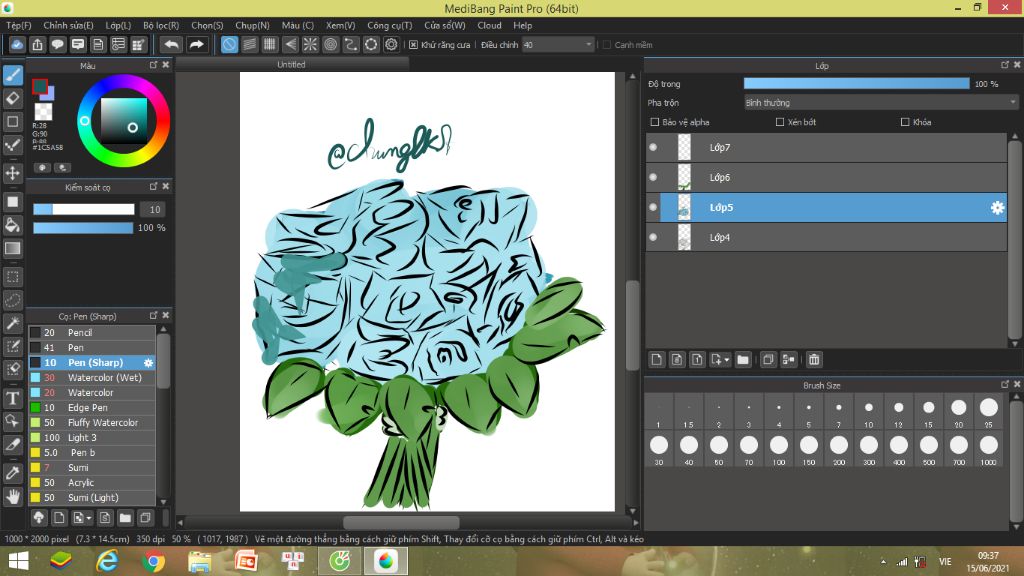The width and height of the screenshot is (1024, 576).
Task: Click the foreground color swatch
Action: coord(39,86)
